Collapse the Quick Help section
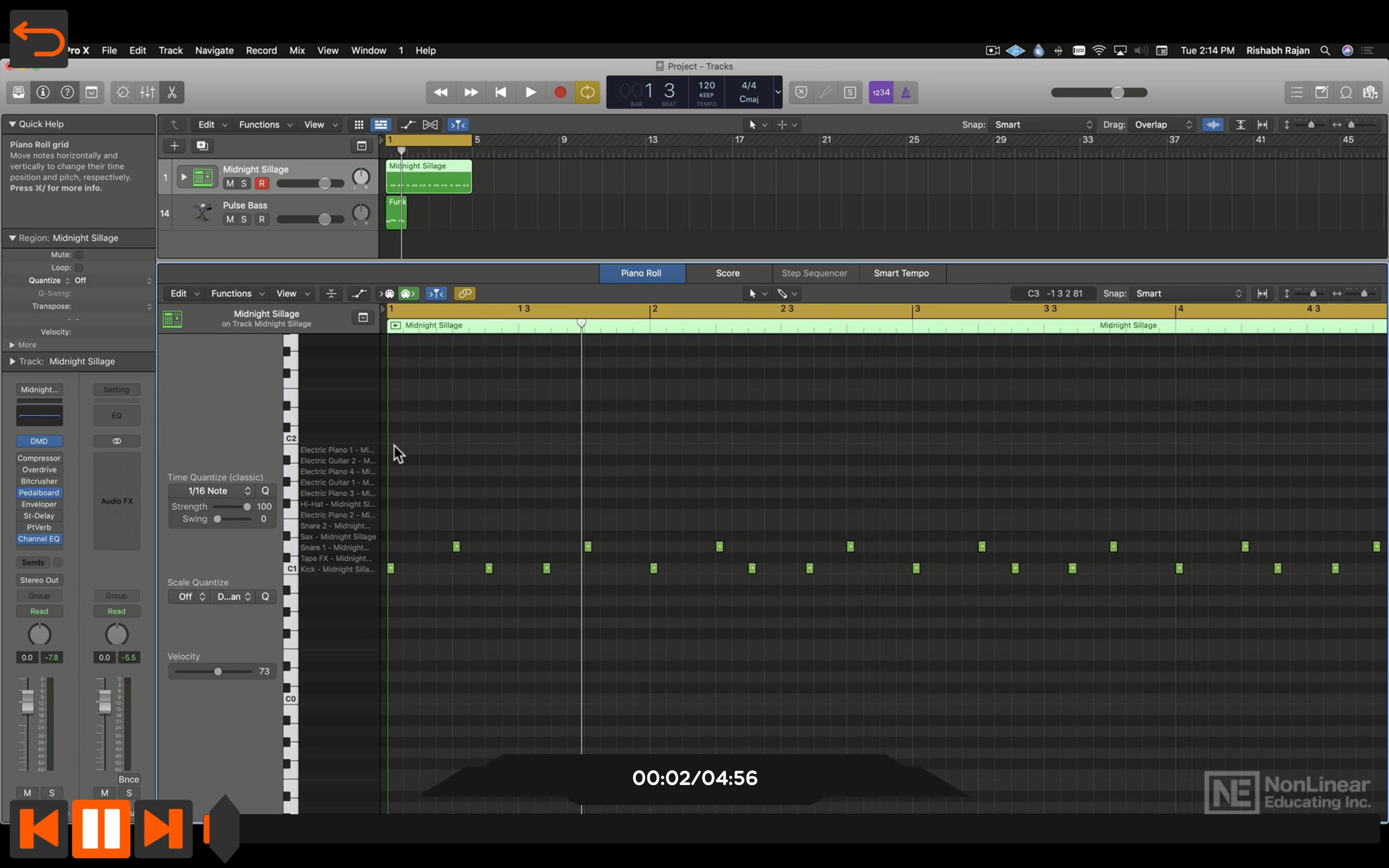Screen dimensions: 1389x868 pyautogui.click(x=12, y=124)
